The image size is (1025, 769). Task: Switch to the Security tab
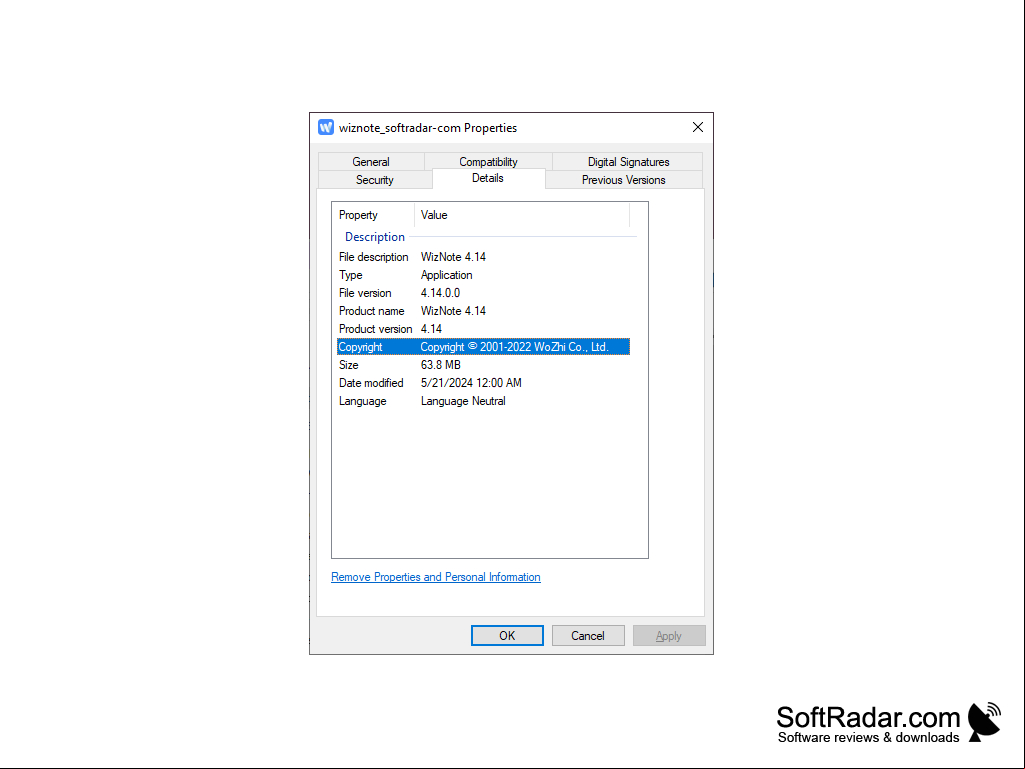click(x=375, y=180)
